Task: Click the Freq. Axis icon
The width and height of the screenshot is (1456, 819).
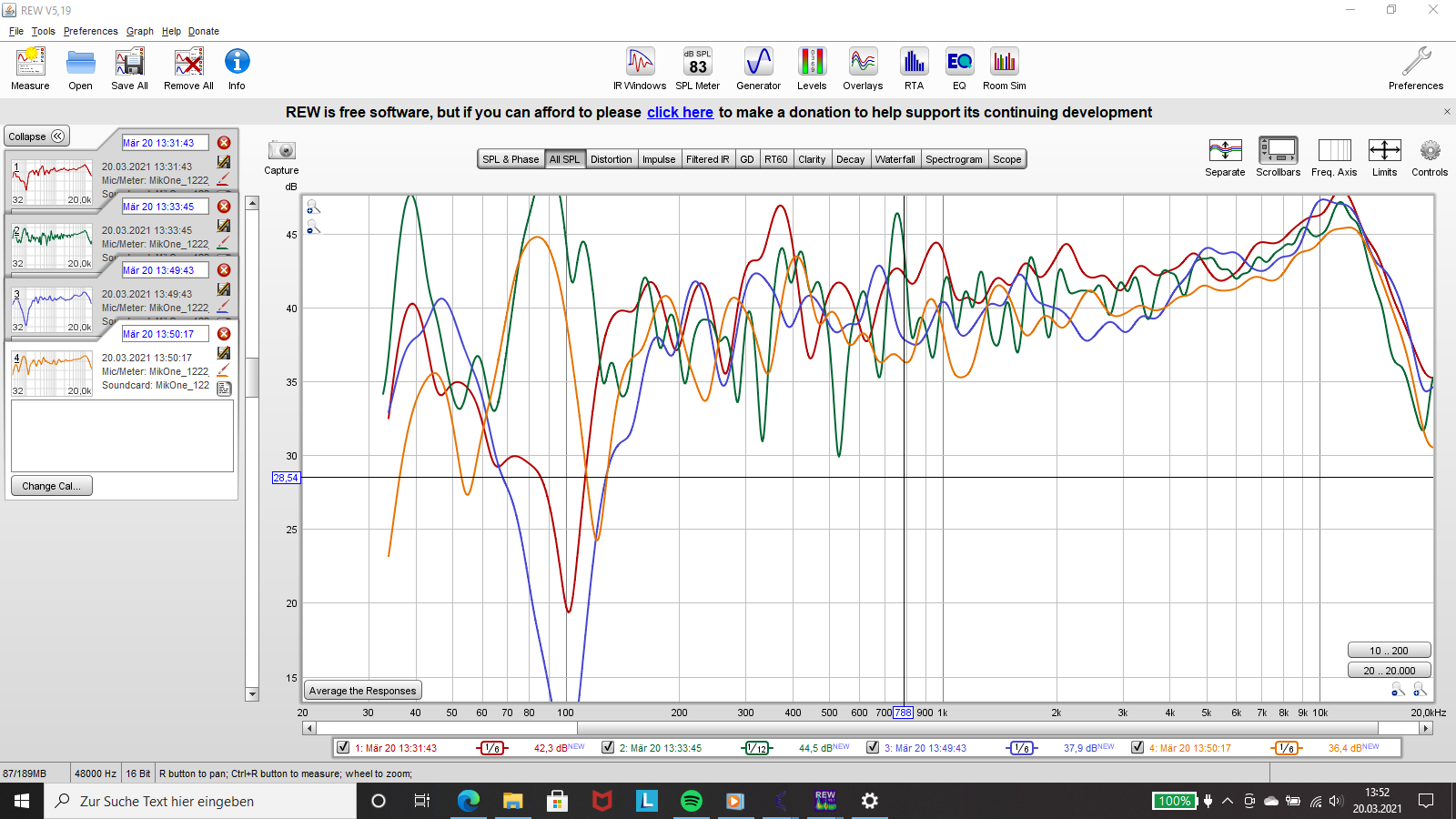Action: pos(1334,150)
